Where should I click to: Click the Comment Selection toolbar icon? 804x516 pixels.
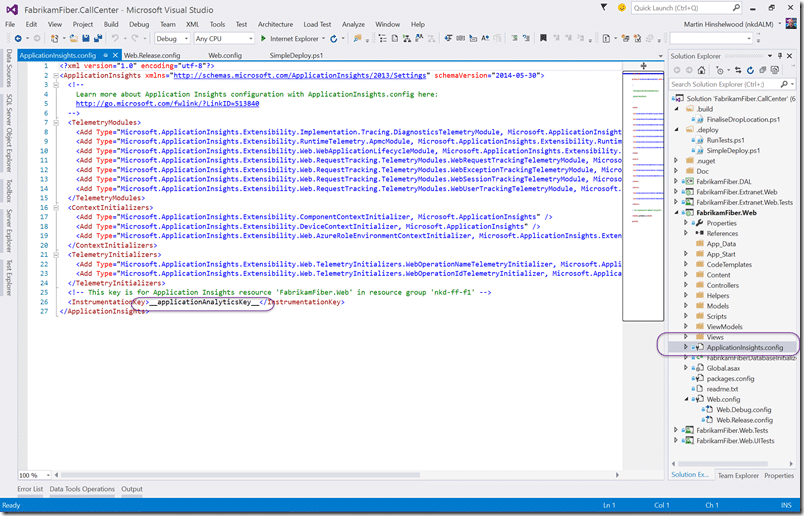click(x=514, y=38)
